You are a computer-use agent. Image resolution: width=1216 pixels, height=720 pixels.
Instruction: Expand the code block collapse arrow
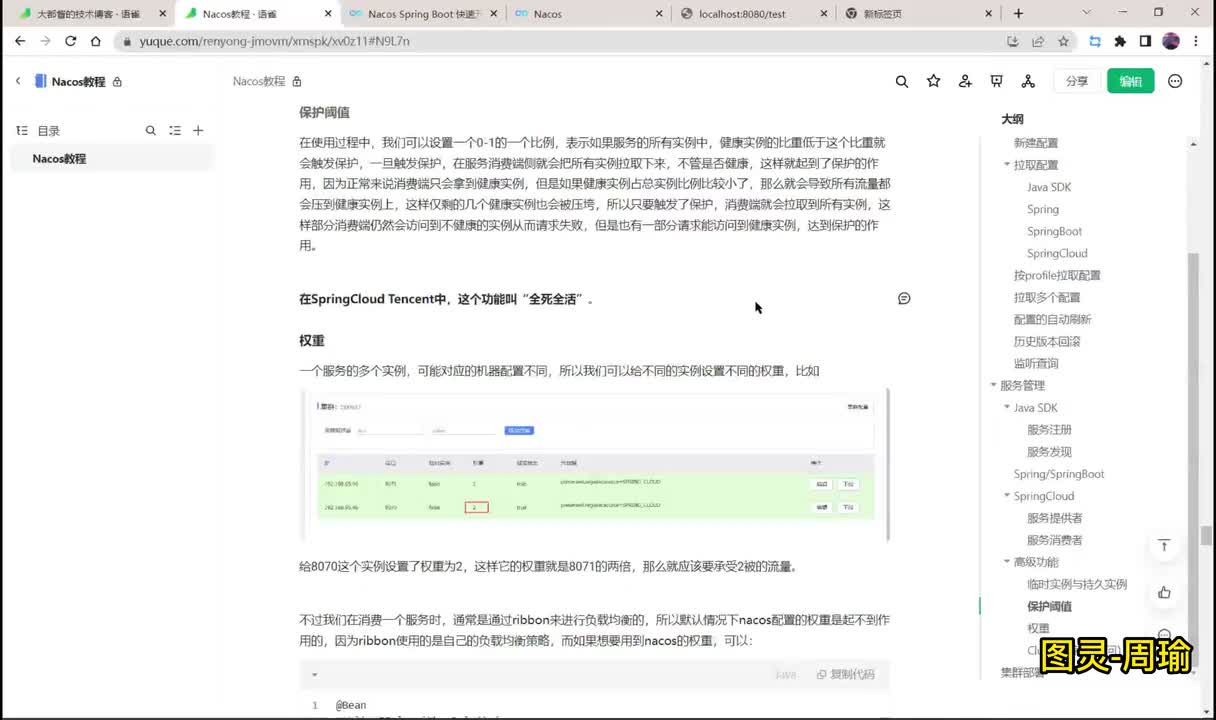(314, 675)
